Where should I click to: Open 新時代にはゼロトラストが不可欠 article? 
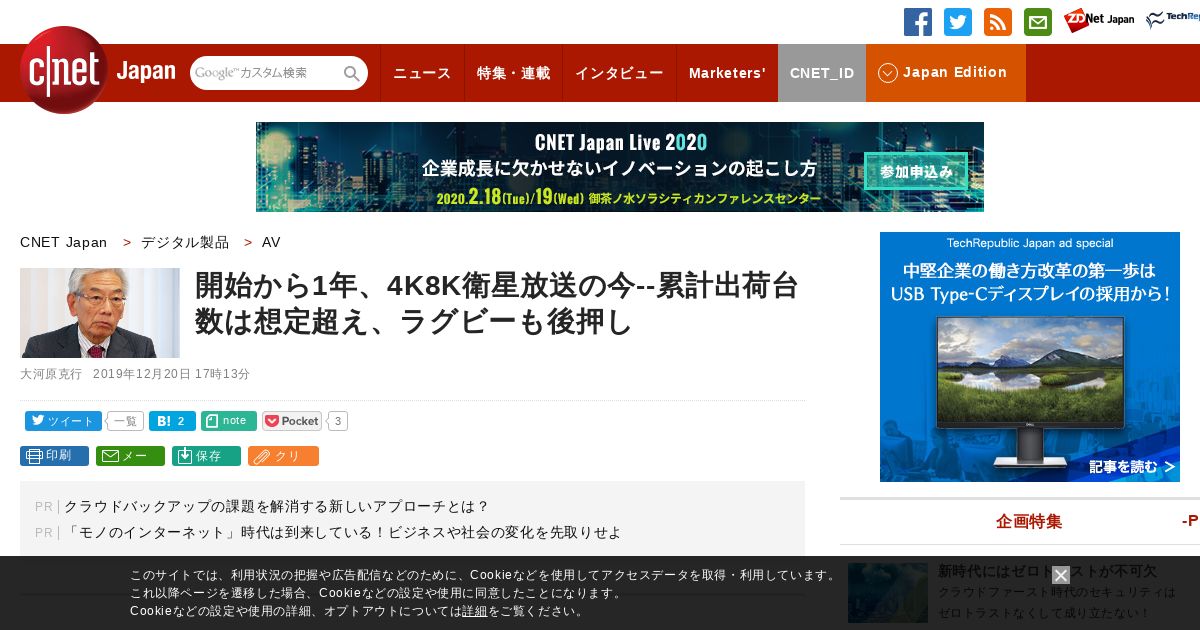point(1047,571)
